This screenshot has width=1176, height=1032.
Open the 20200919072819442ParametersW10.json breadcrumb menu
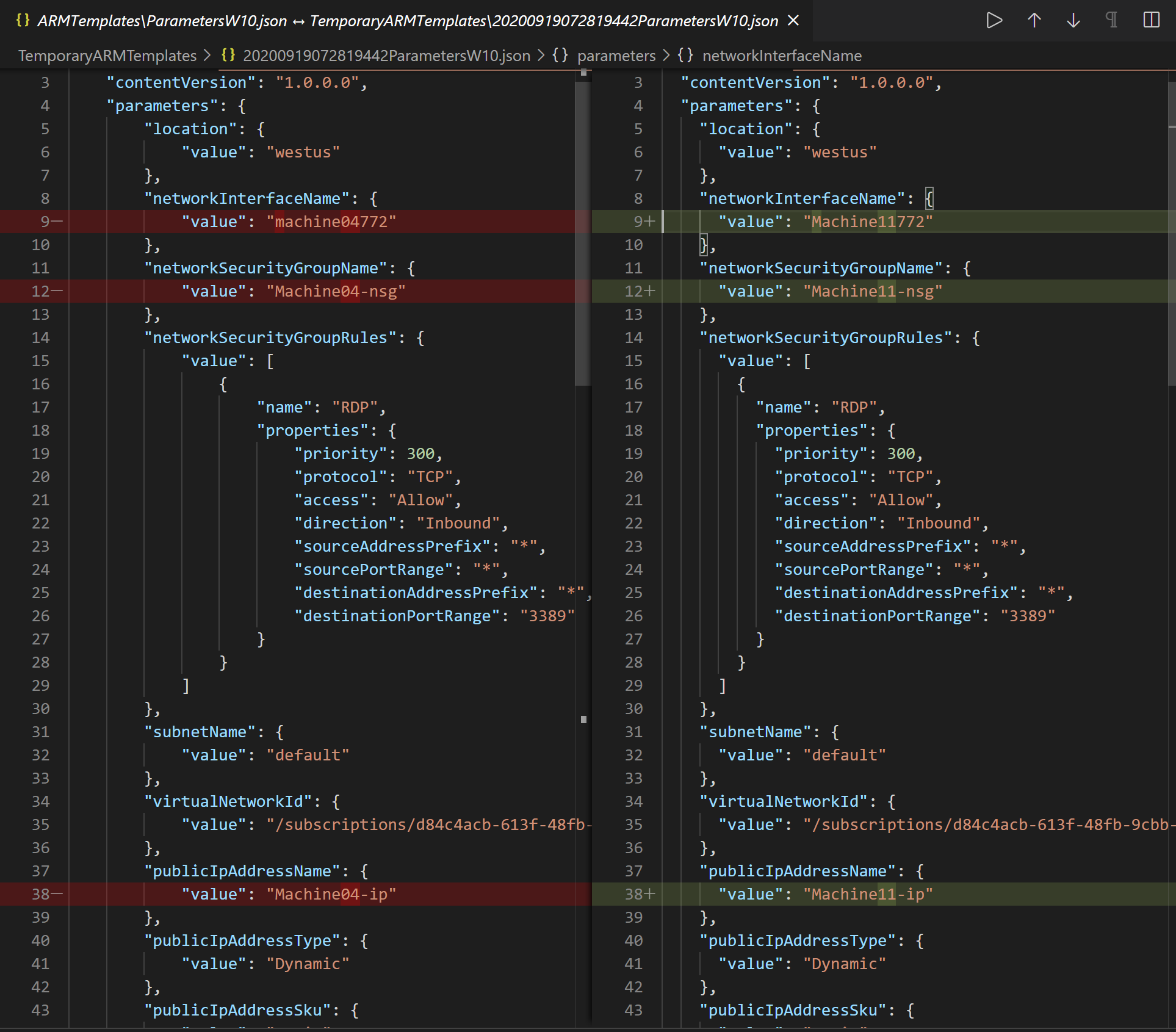click(x=386, y=56)
